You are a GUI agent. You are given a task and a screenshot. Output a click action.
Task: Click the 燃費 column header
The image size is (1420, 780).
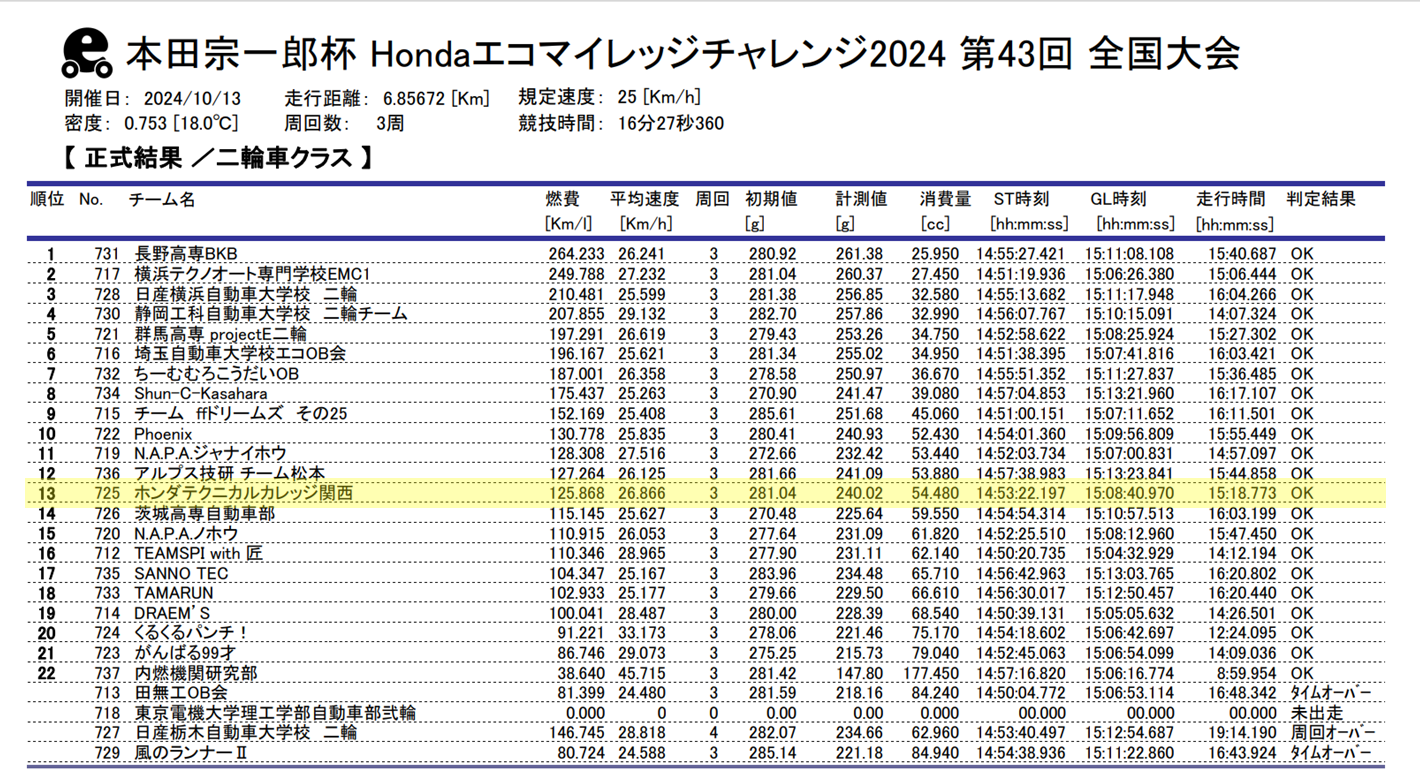pos(561,200)
